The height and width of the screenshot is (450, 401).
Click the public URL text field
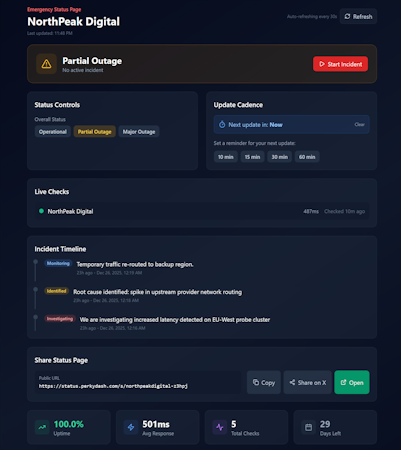pos(138,382)
